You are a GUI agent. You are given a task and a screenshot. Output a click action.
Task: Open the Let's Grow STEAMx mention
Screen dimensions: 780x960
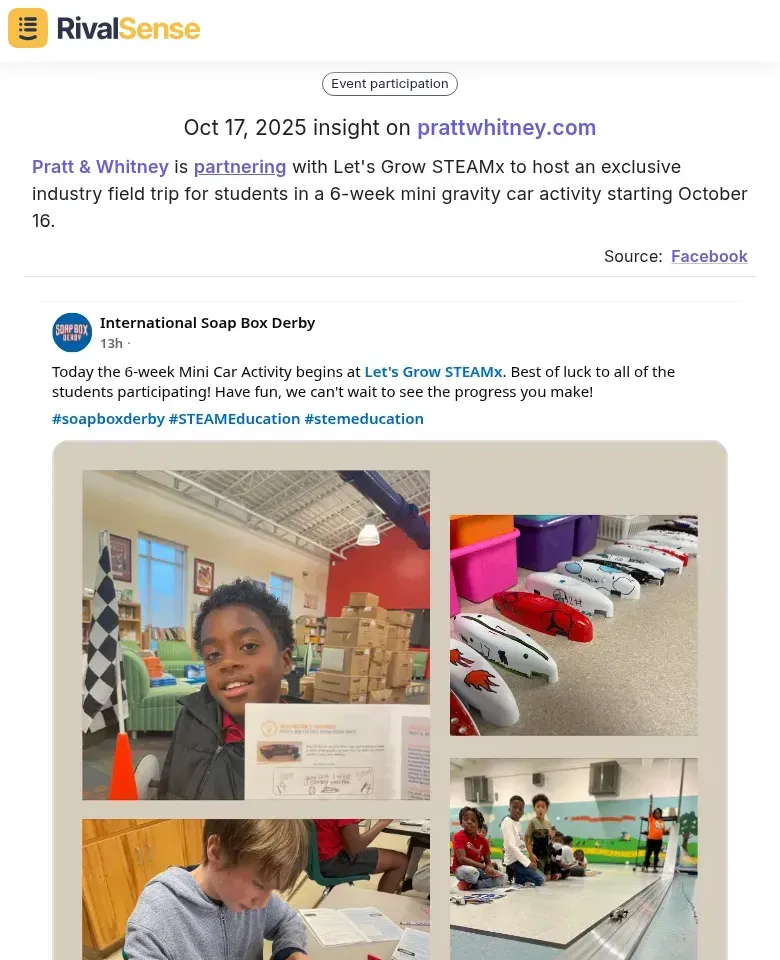[x=433, y=372]
